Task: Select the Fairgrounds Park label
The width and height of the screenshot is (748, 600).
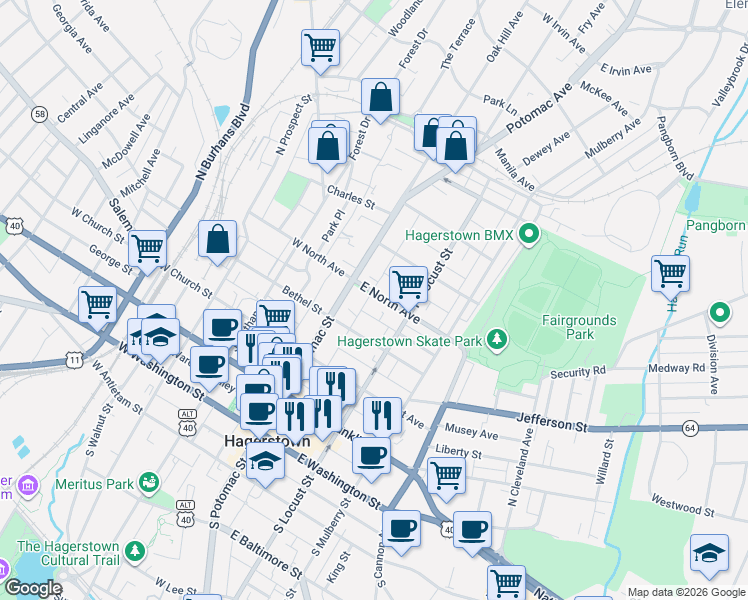Action: coord(579,327)
